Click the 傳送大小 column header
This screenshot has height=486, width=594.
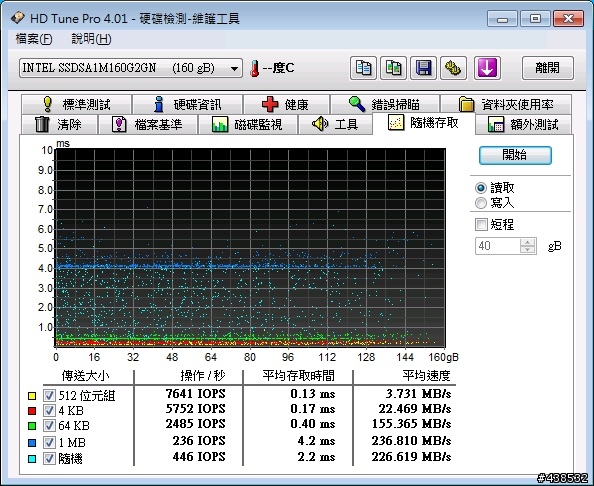(86, 376)
